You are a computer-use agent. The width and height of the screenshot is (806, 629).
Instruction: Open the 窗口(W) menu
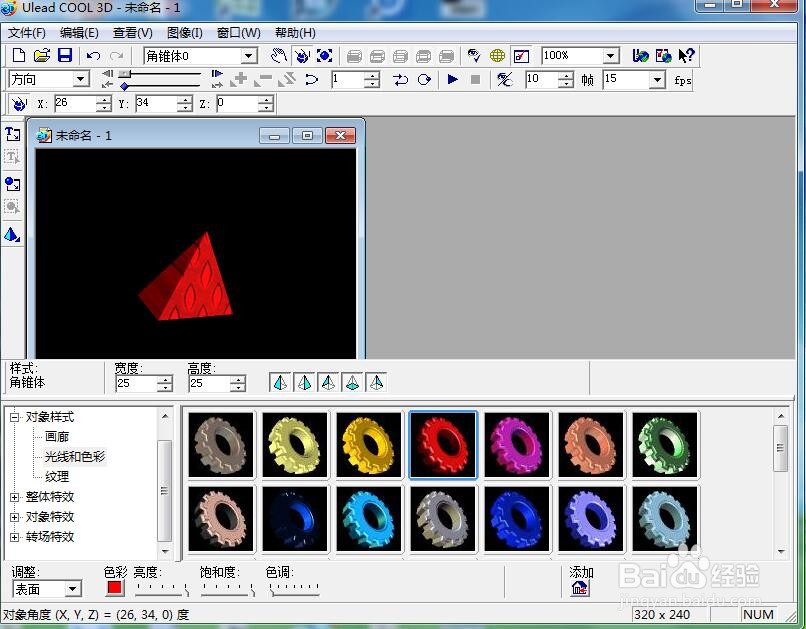pos(239,33)
